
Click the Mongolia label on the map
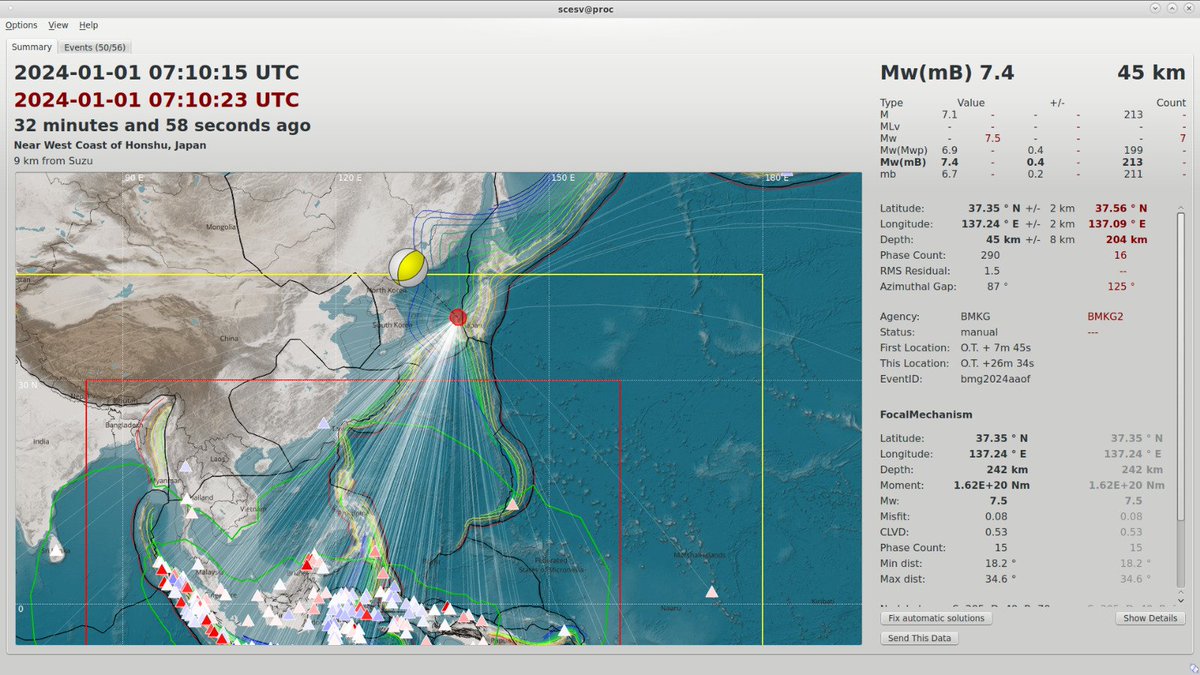coord(221,227)
